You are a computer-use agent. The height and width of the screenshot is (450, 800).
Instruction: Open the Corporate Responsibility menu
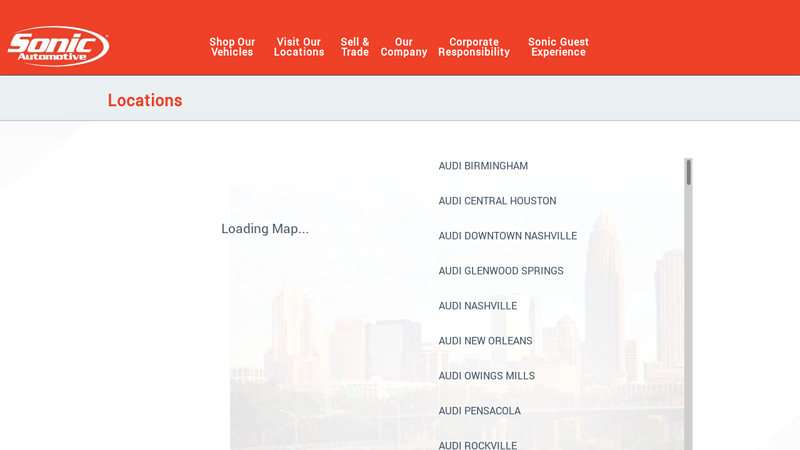474,47
